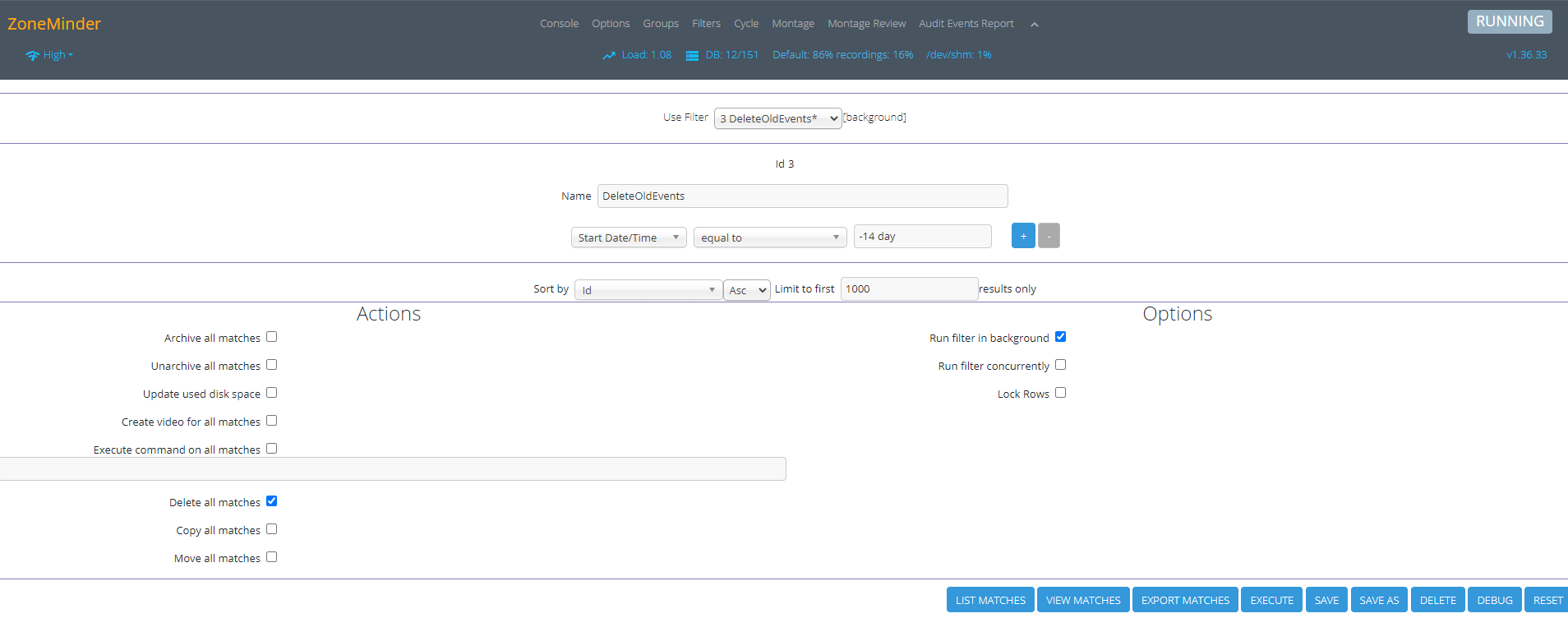Open the Start Date/Time attribute dropdown
The height and width of the screenshot is (618, 1568).
tap(629, 238)
